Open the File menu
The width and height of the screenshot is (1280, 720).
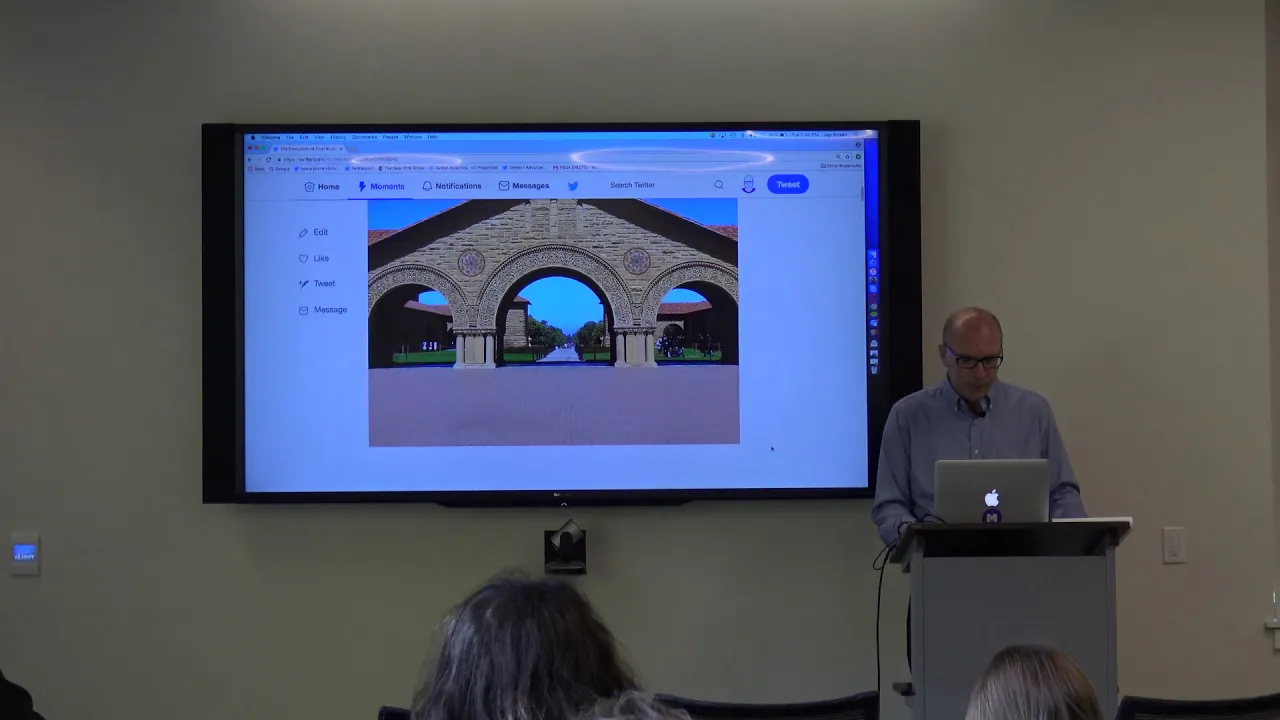(x=290, y=137)
